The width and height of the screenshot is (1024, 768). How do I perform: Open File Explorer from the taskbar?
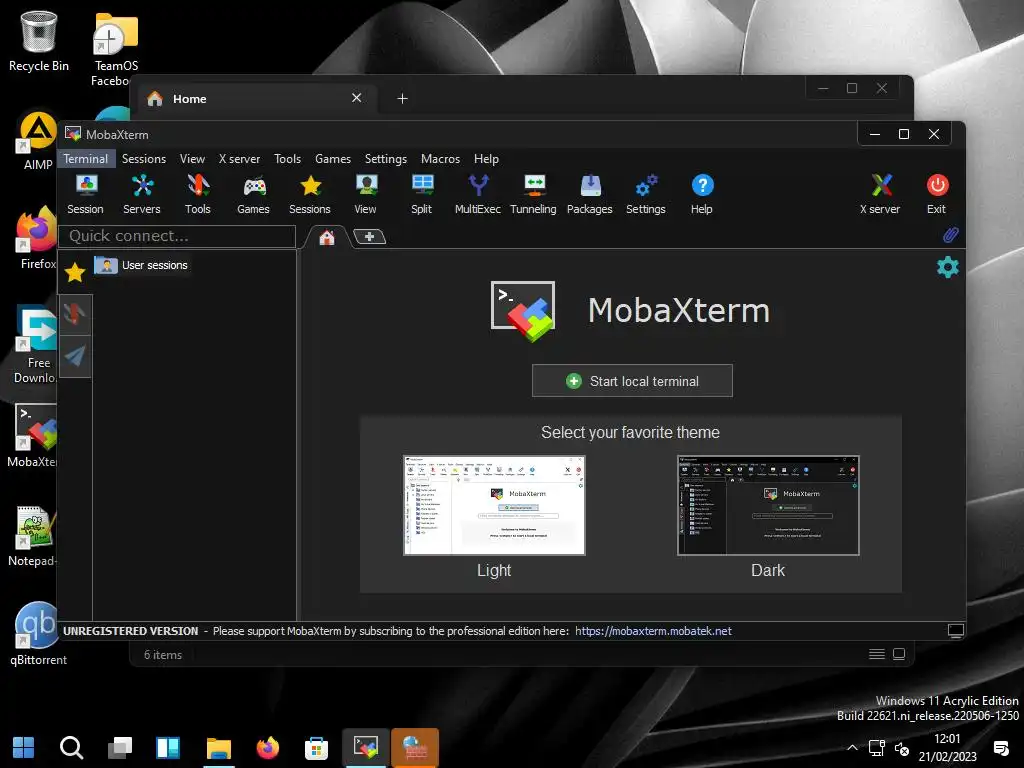click(219, 748)
